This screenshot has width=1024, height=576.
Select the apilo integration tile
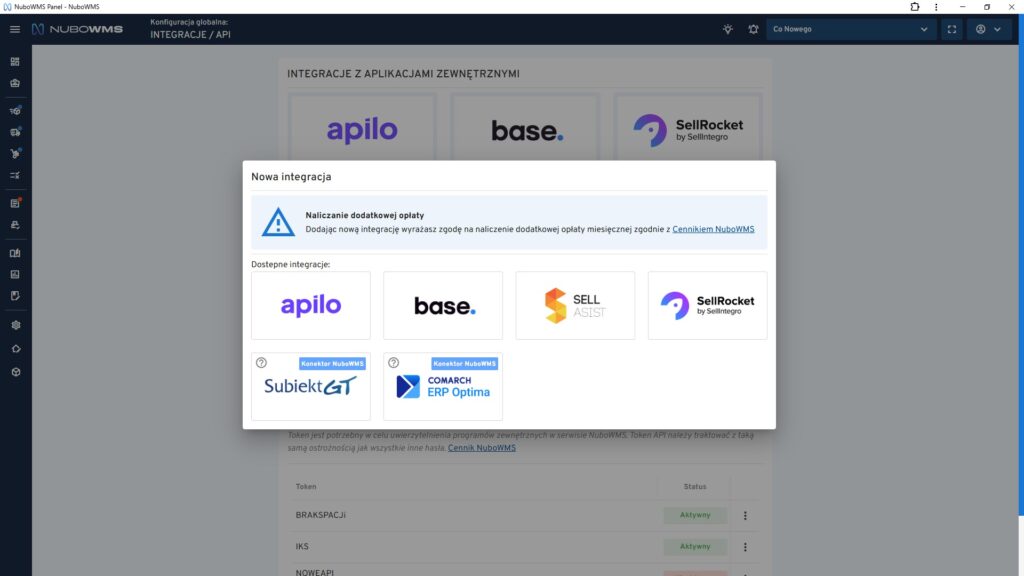click(x=311, y=306)
